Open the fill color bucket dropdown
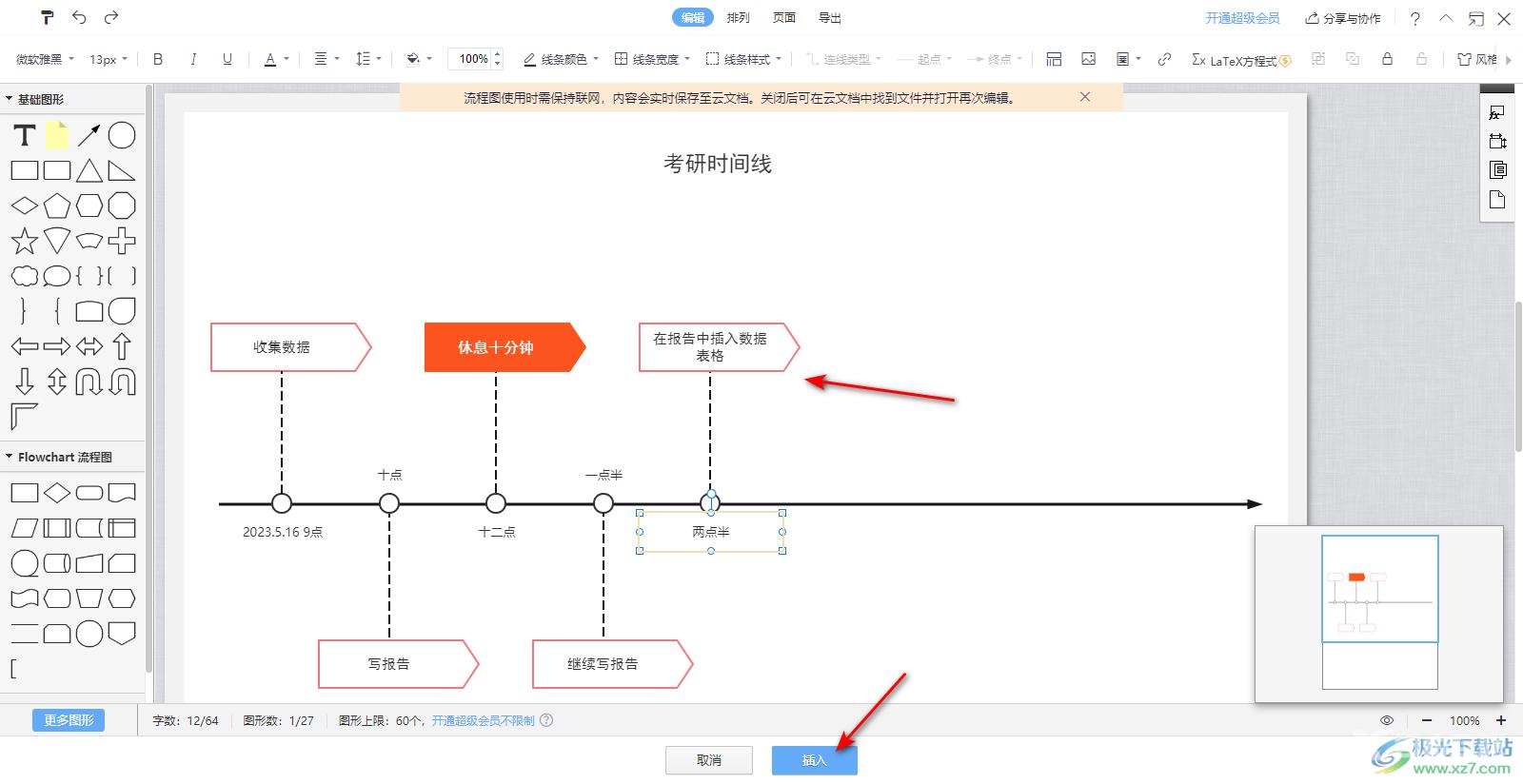Viewport: 1523px width, 784px height. [419, 59]
